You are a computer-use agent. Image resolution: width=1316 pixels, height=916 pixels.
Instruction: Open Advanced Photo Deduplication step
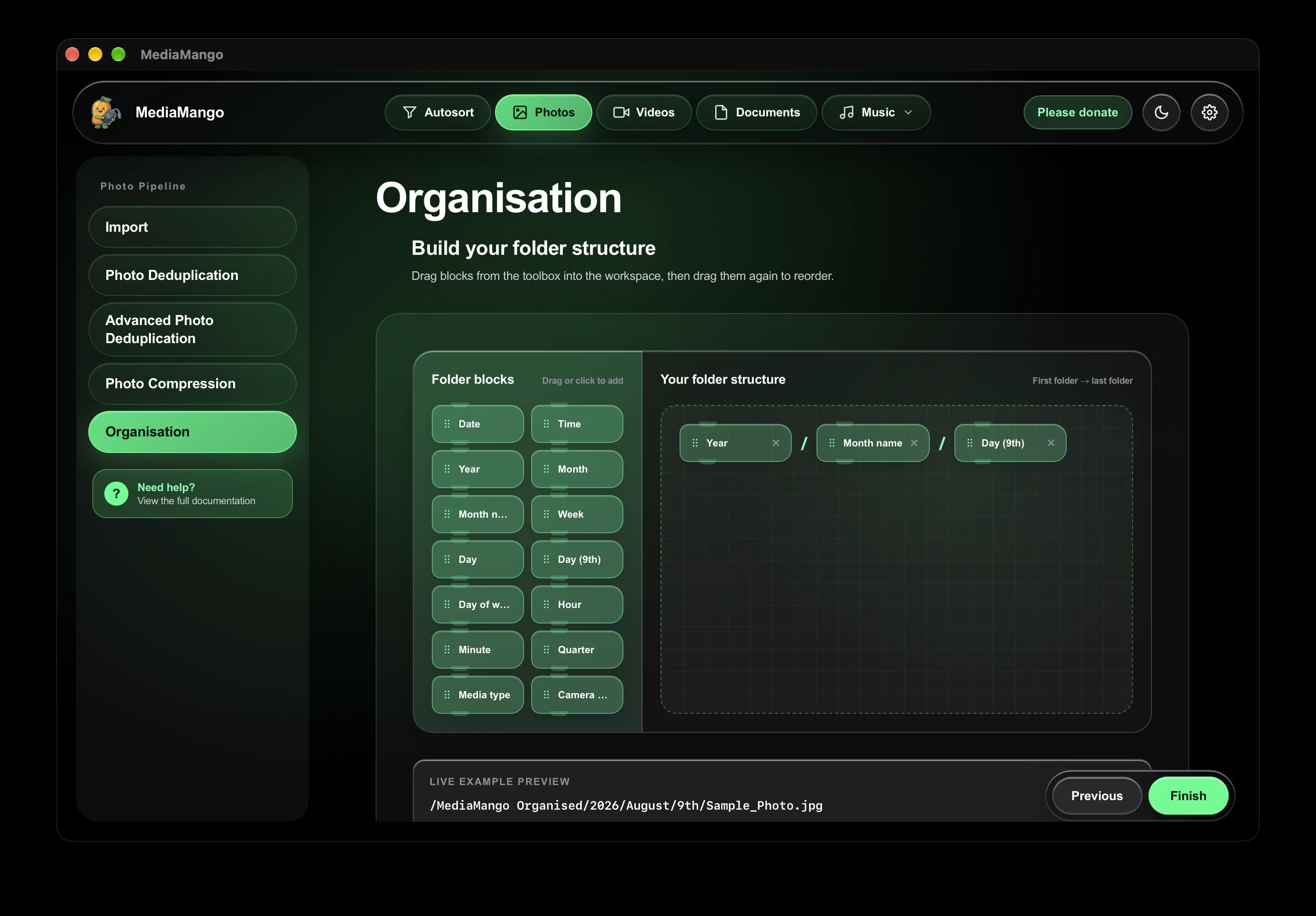pos(192,329)
